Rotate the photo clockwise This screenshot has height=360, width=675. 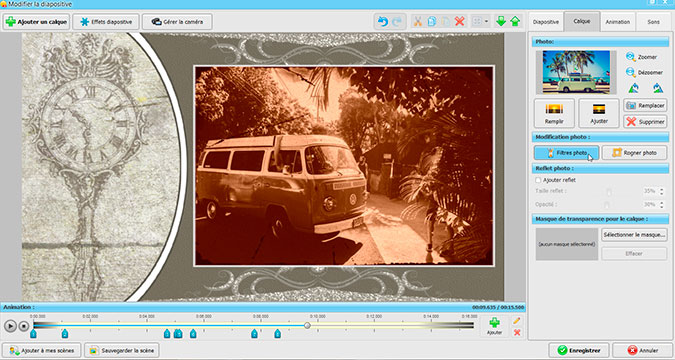point(657,88)
